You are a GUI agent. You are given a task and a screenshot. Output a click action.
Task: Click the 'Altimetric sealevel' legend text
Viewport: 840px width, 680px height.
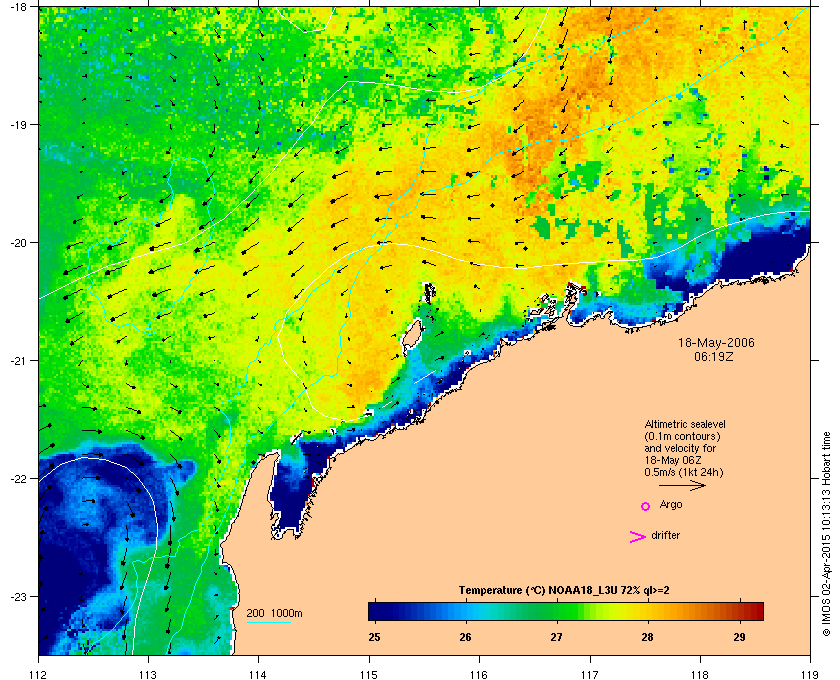click(685, 424)
